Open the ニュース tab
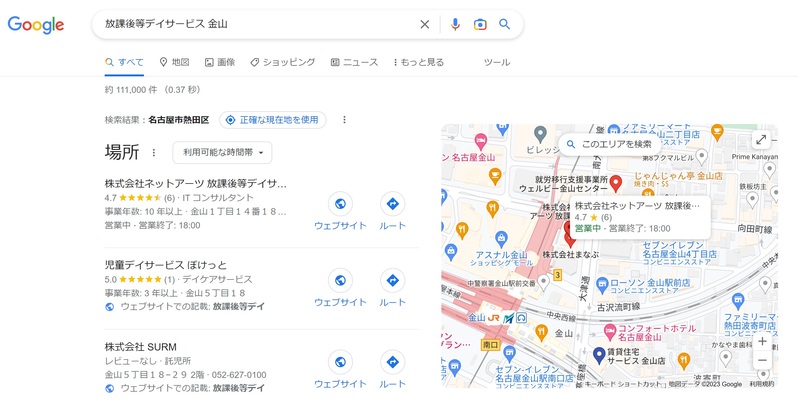This screenshot has height=415, width=798. coord(354,62)
